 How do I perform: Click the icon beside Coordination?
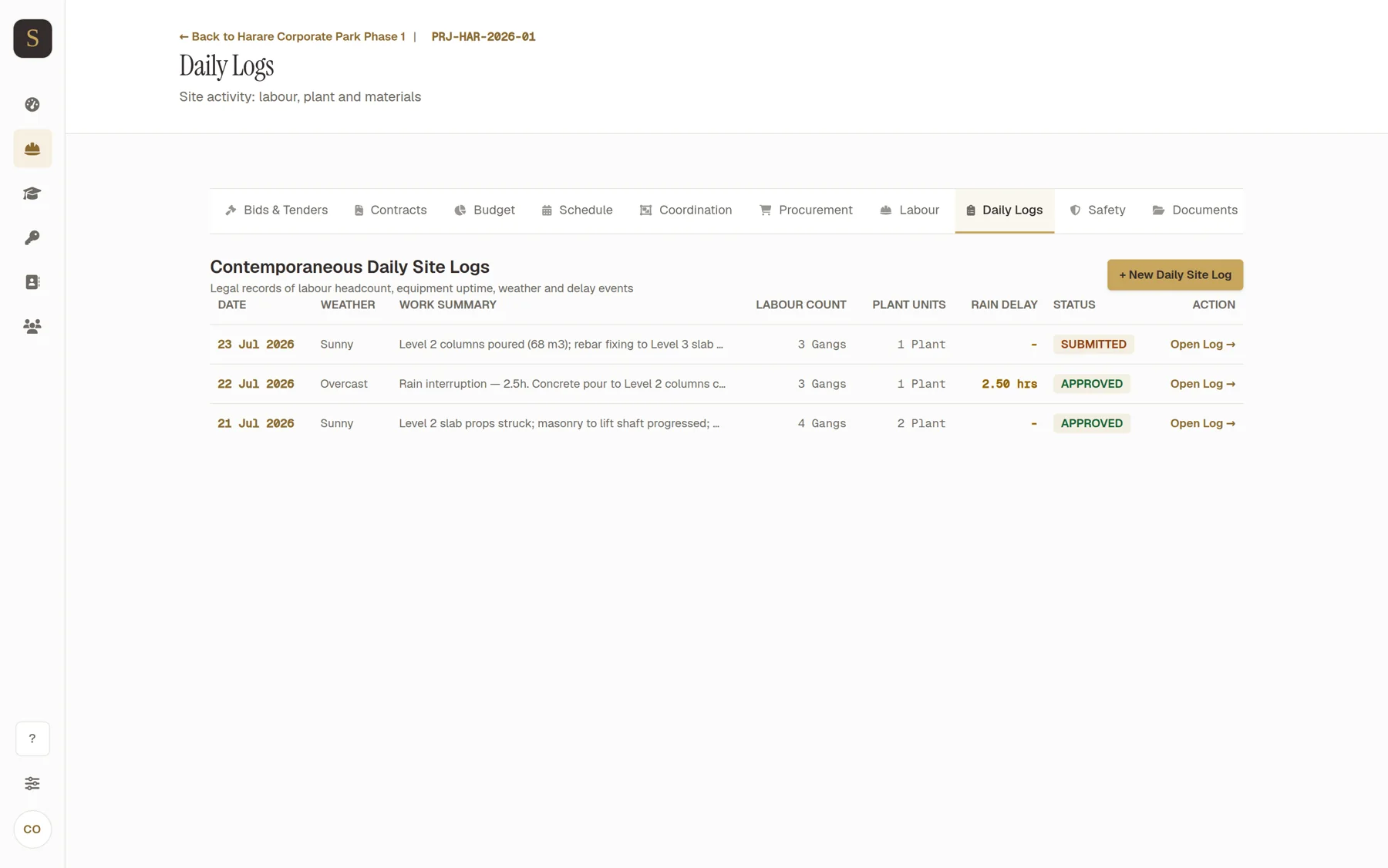[x=646, y=210]
